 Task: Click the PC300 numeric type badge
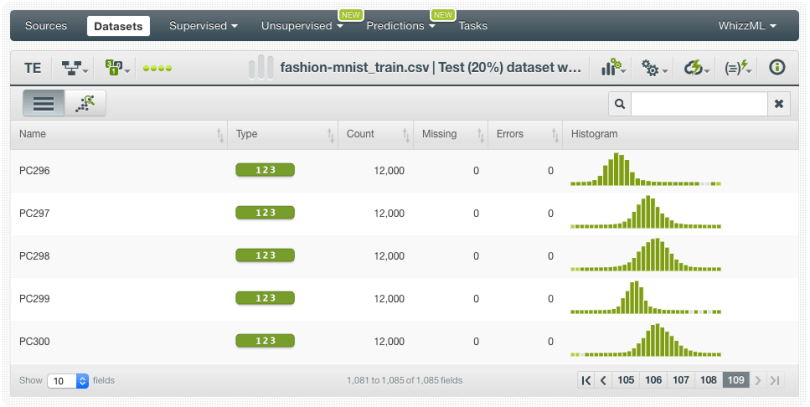[265, 341]
